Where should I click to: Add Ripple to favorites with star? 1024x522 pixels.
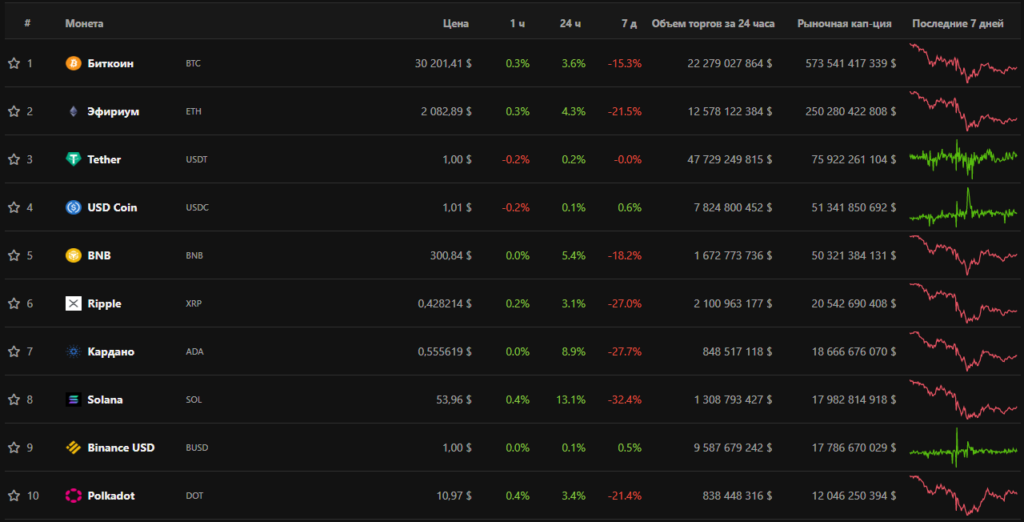[x=14, y=304]
